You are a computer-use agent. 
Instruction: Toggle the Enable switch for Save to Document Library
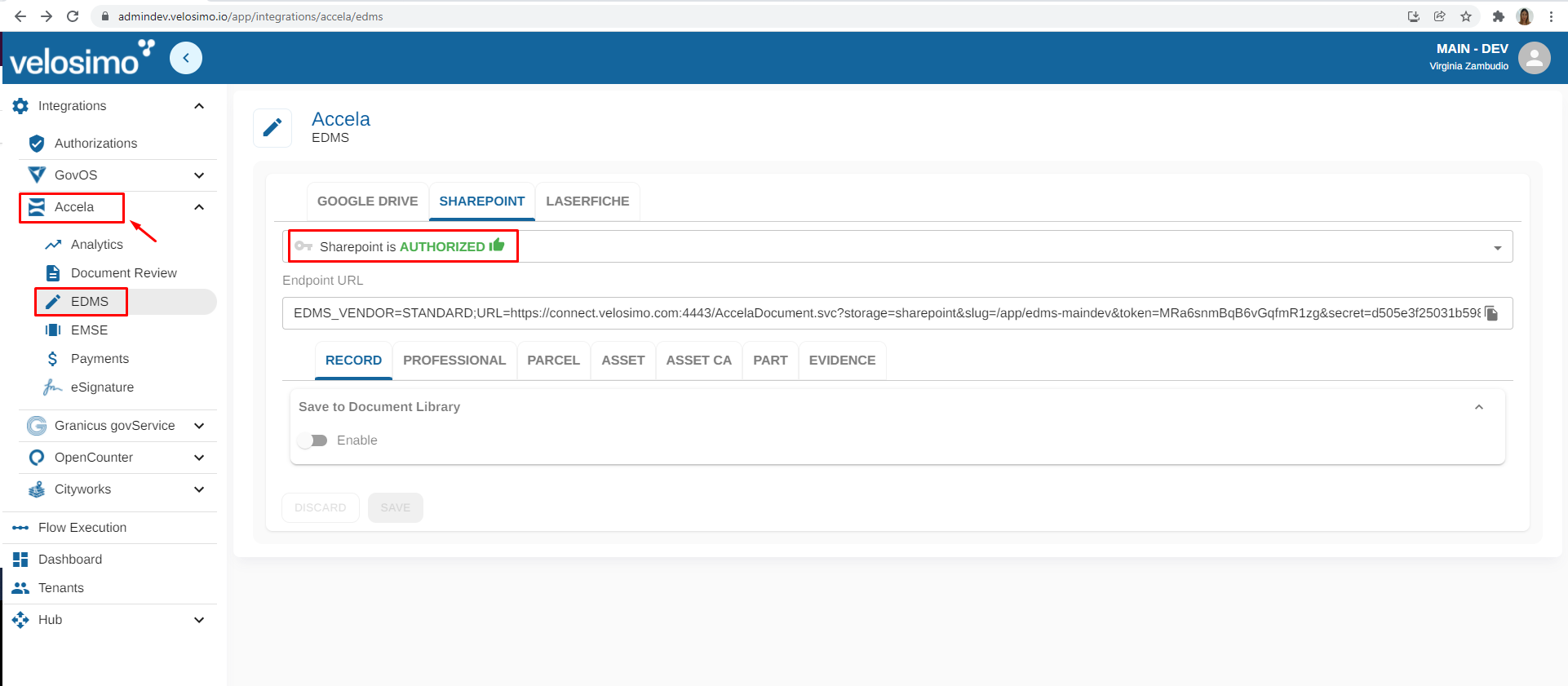[x=312, y=440]
